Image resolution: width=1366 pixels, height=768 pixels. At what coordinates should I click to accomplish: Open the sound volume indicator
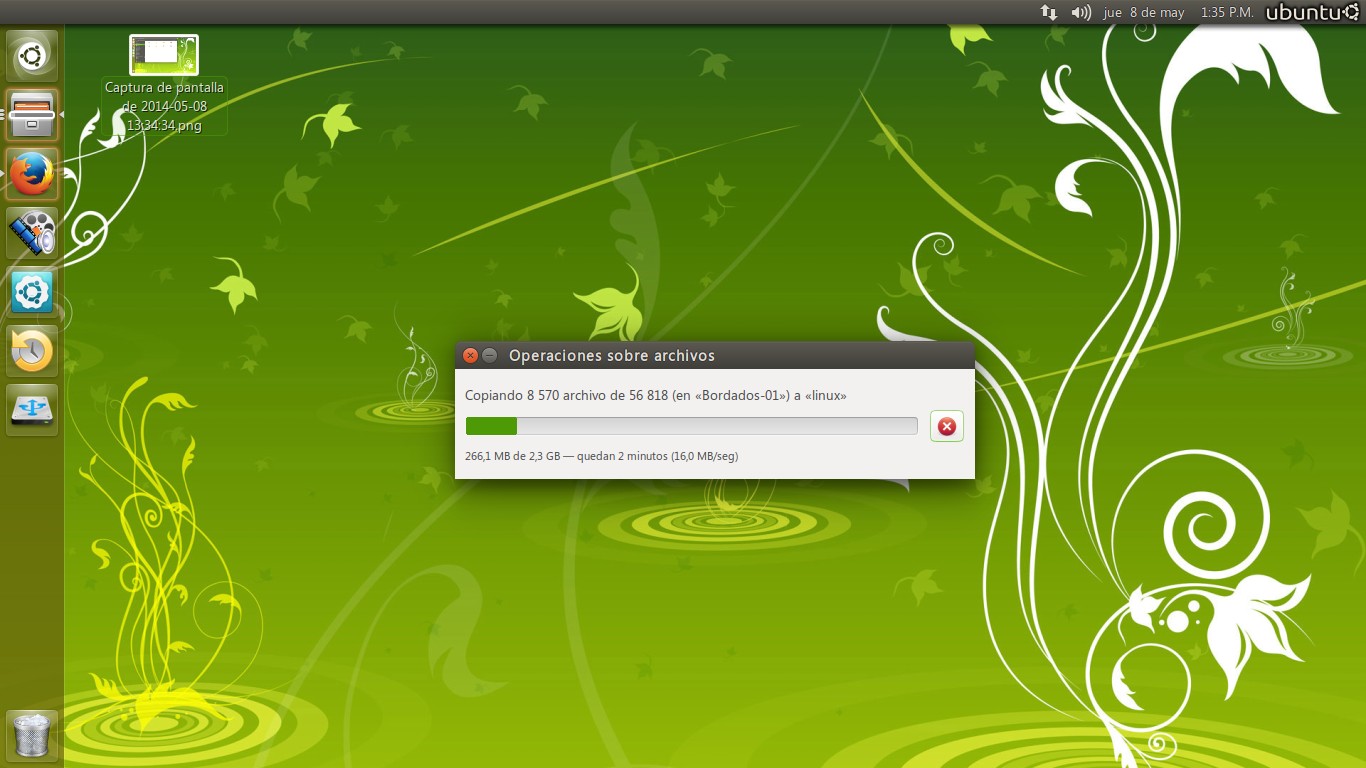(x=1081, y=13)
